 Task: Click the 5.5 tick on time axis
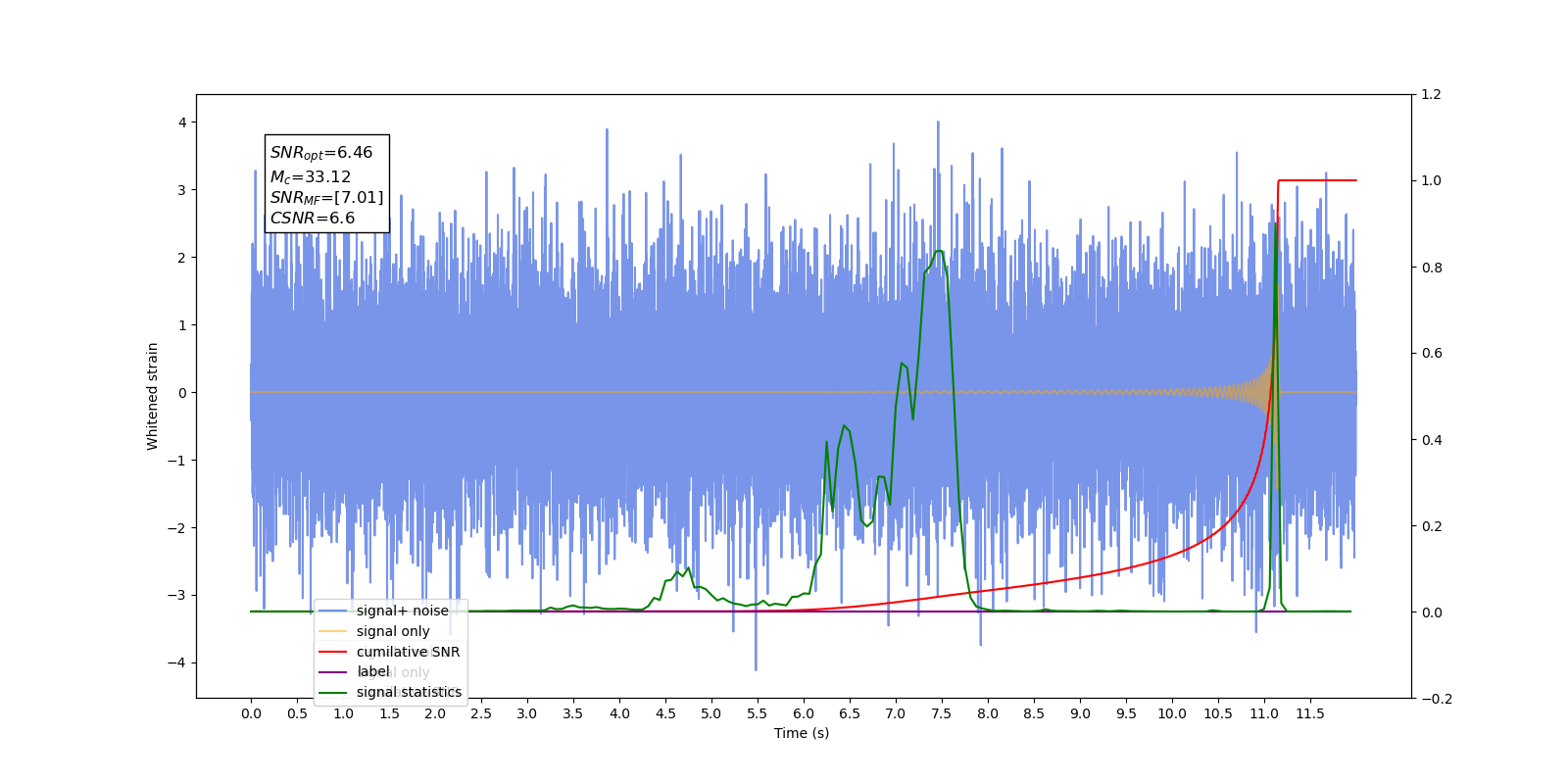(x=757, y=713)
